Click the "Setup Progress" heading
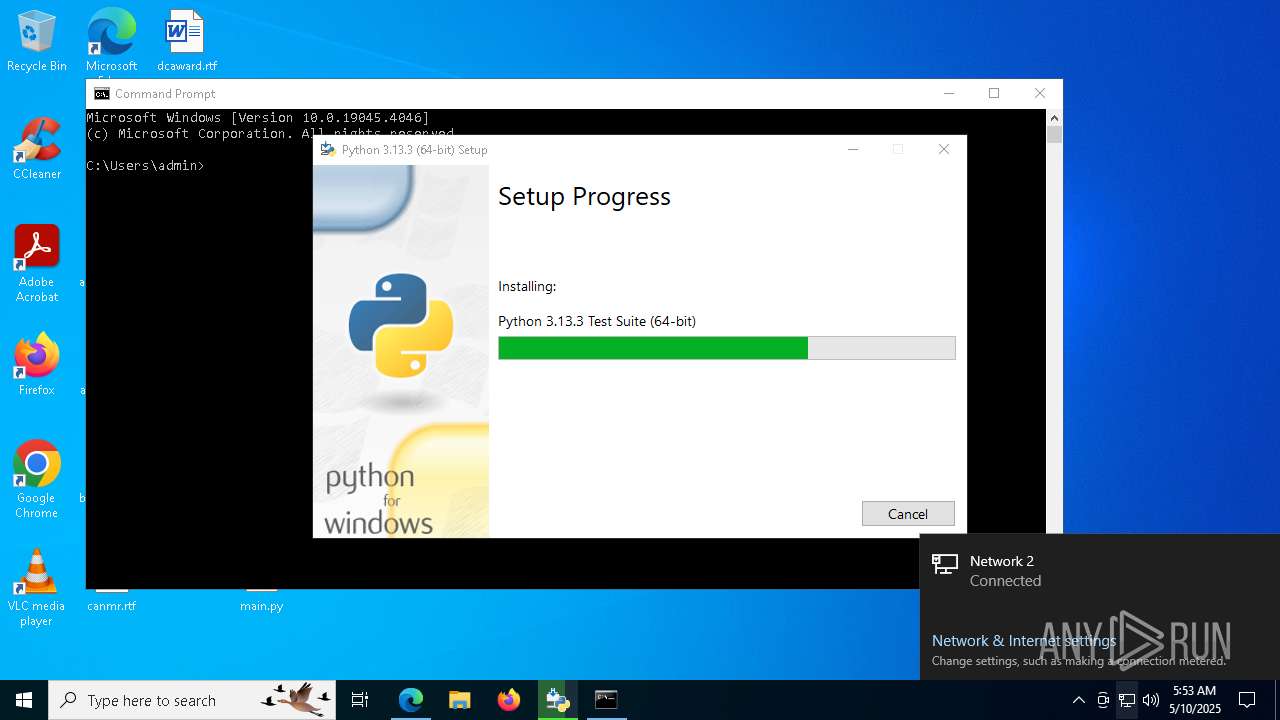This screenshot has width=1280, height=720. tap(584, 196)
